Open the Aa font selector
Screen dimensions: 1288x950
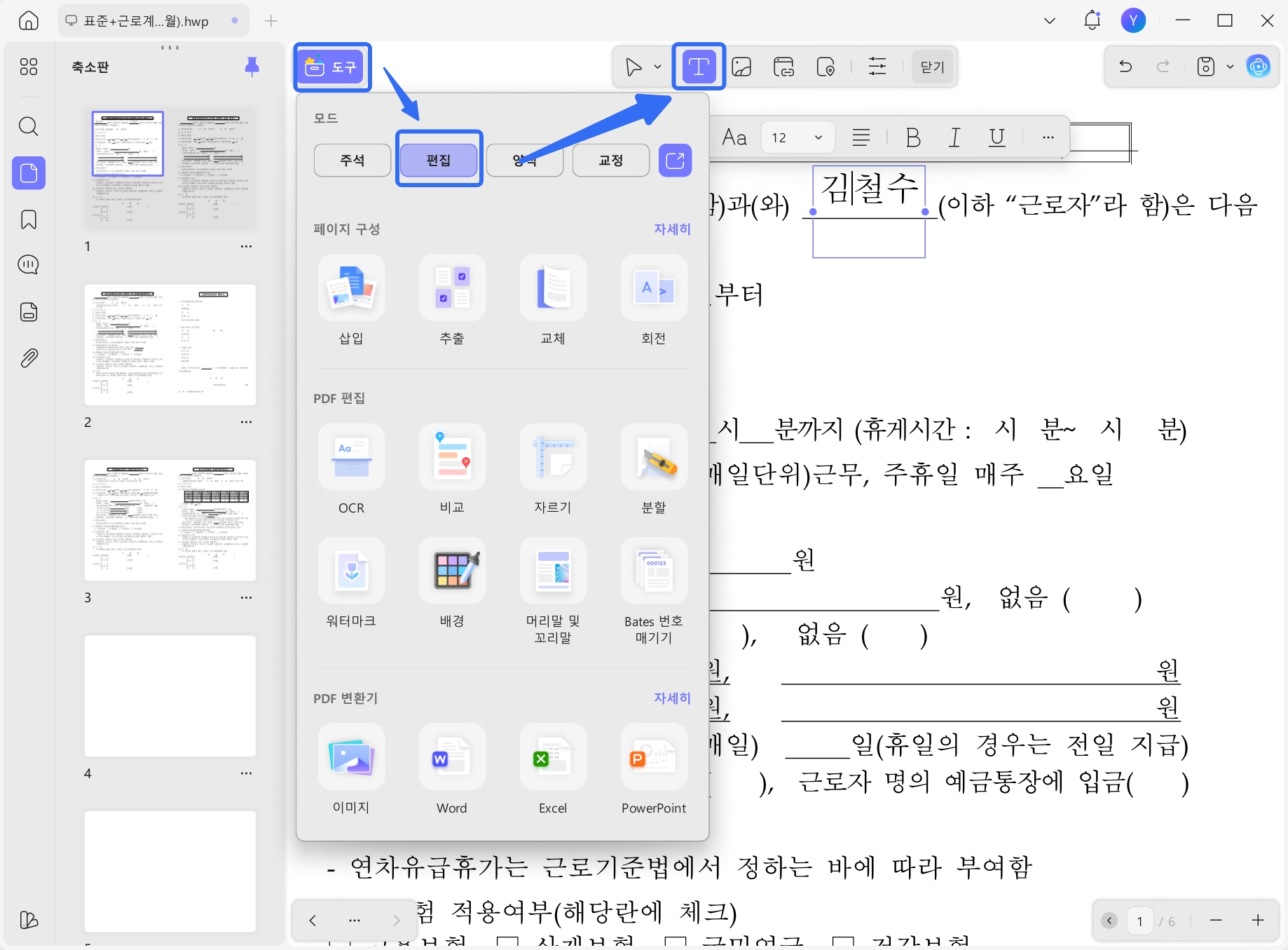point(734,137)
